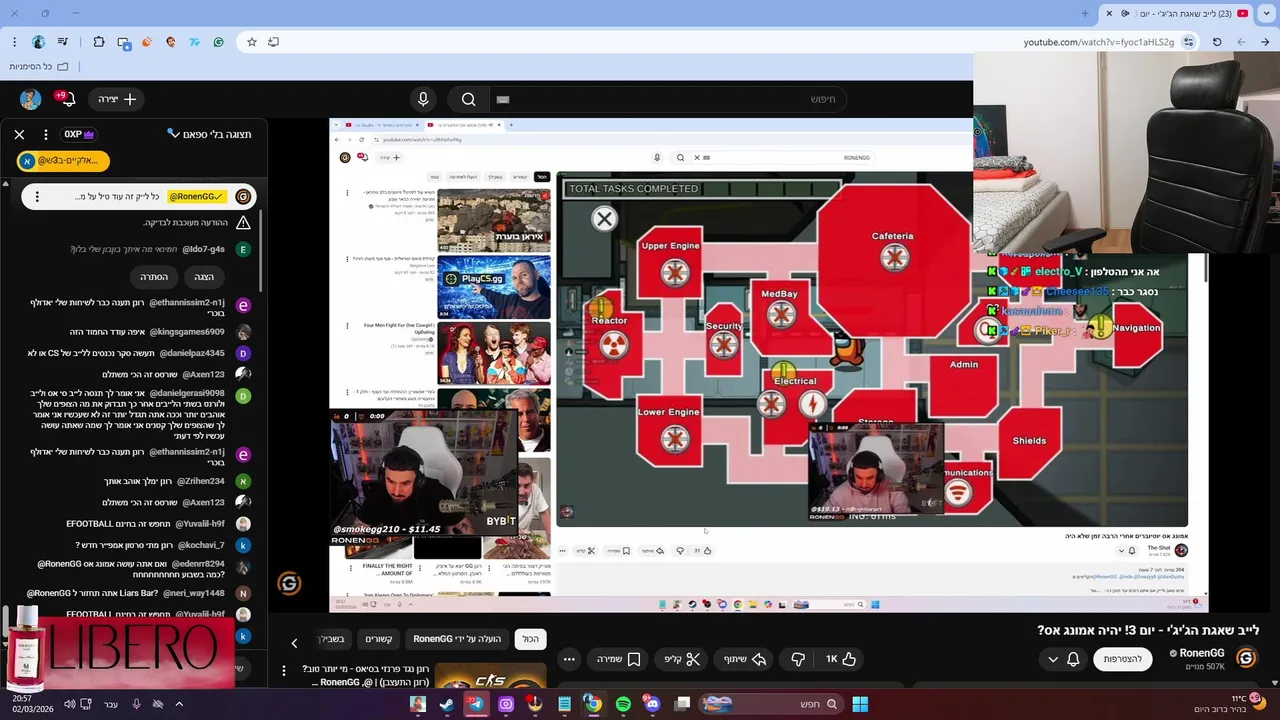The width and height of the screenshot is (1280, 720).
Task: Show hidden tray icons chevron
Action: pyautogui.click(x=179, y=704)
